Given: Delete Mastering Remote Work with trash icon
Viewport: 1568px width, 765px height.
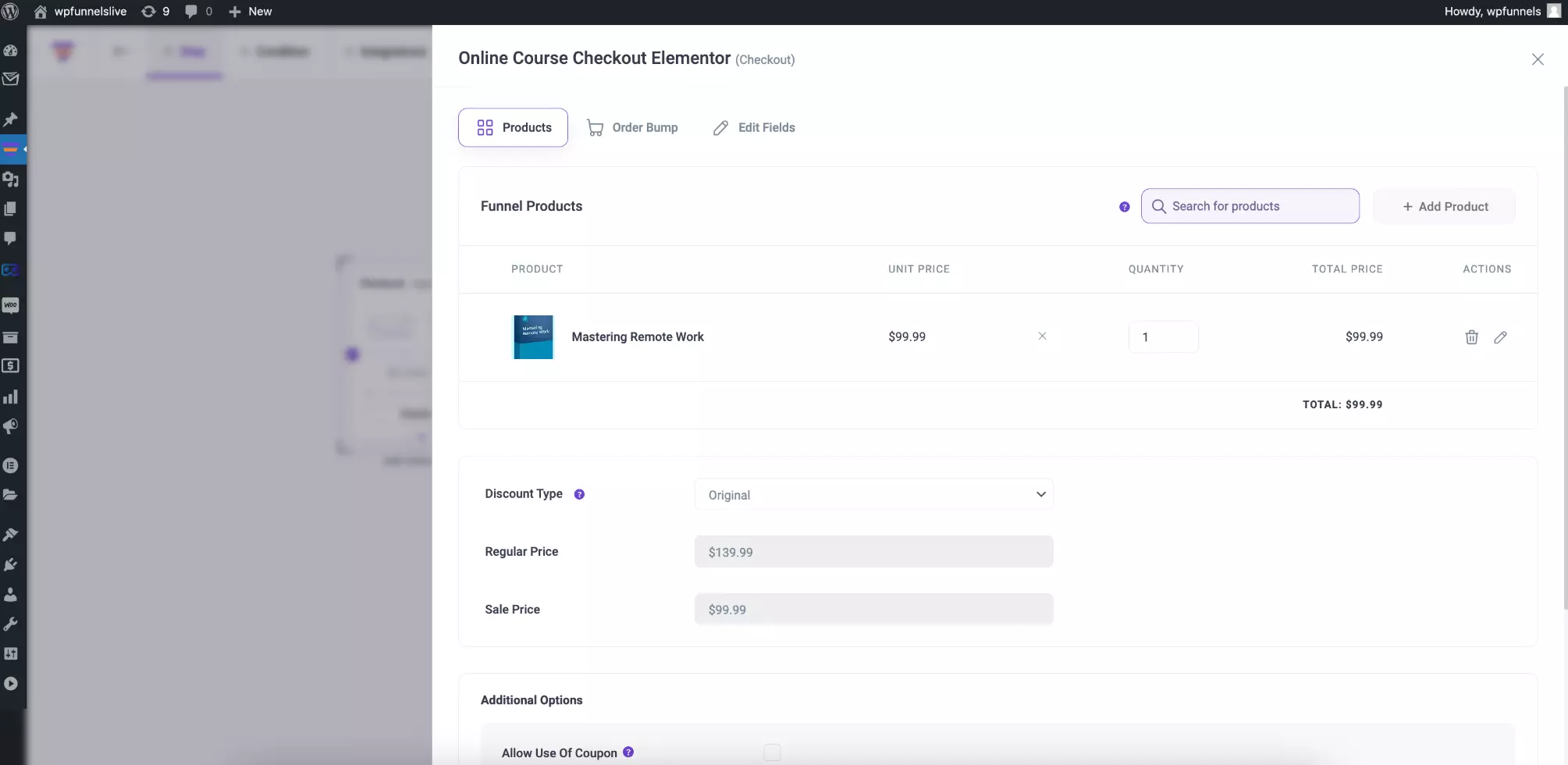Looking at the screenshot, I should coord(1471,337).
